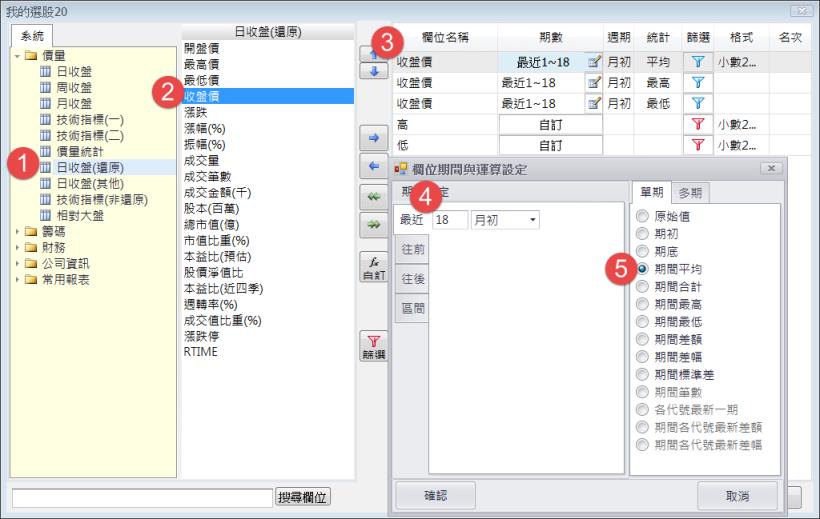Click the 區間 side tab

point(412,308)
